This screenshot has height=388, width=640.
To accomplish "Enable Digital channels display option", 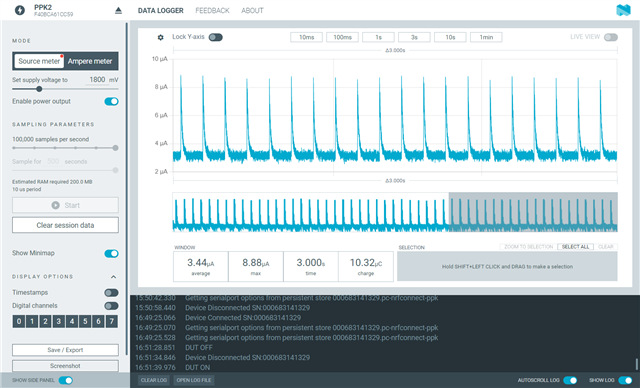I will point(111,306).
